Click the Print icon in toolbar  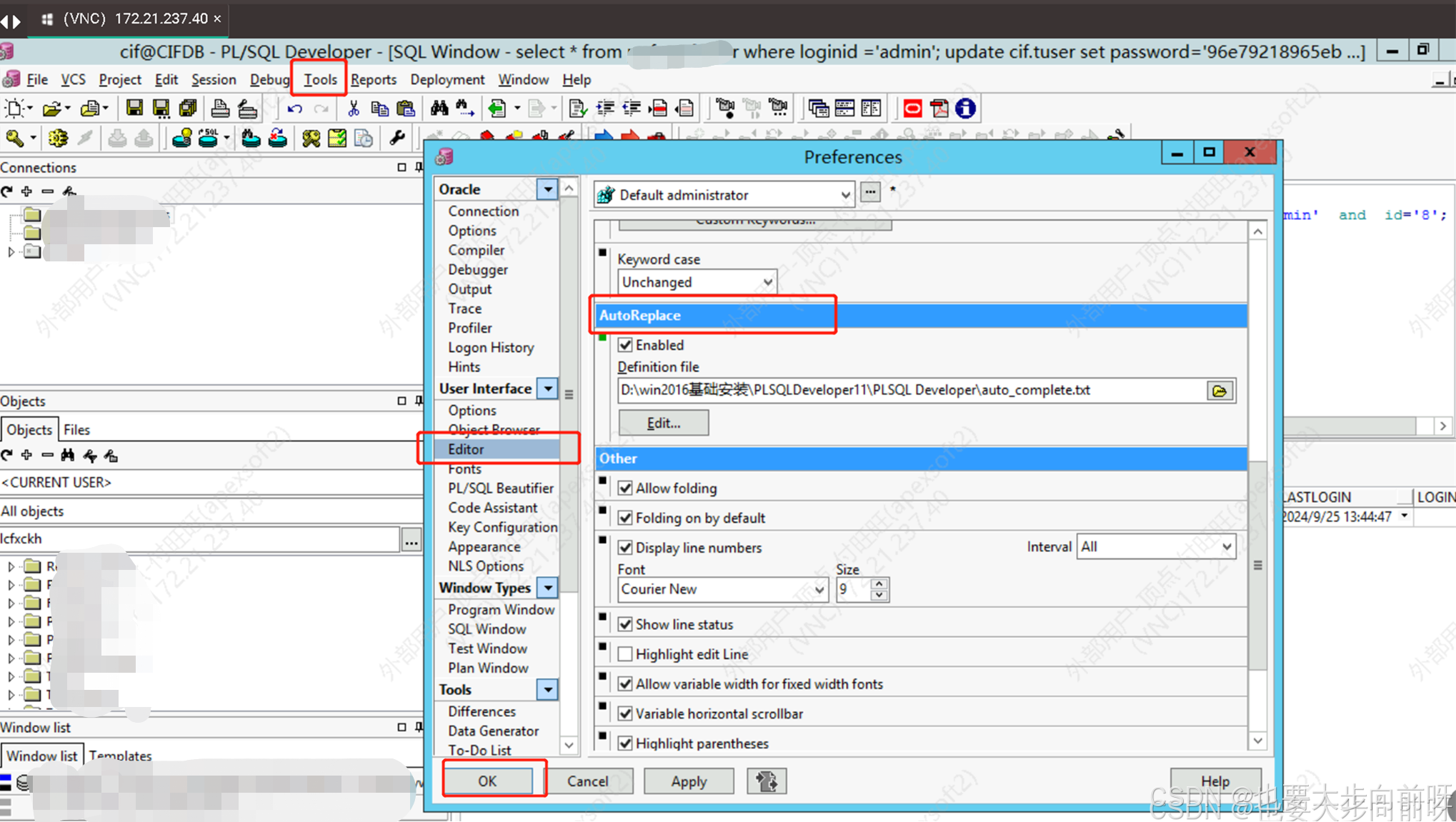tap(220, 109)
